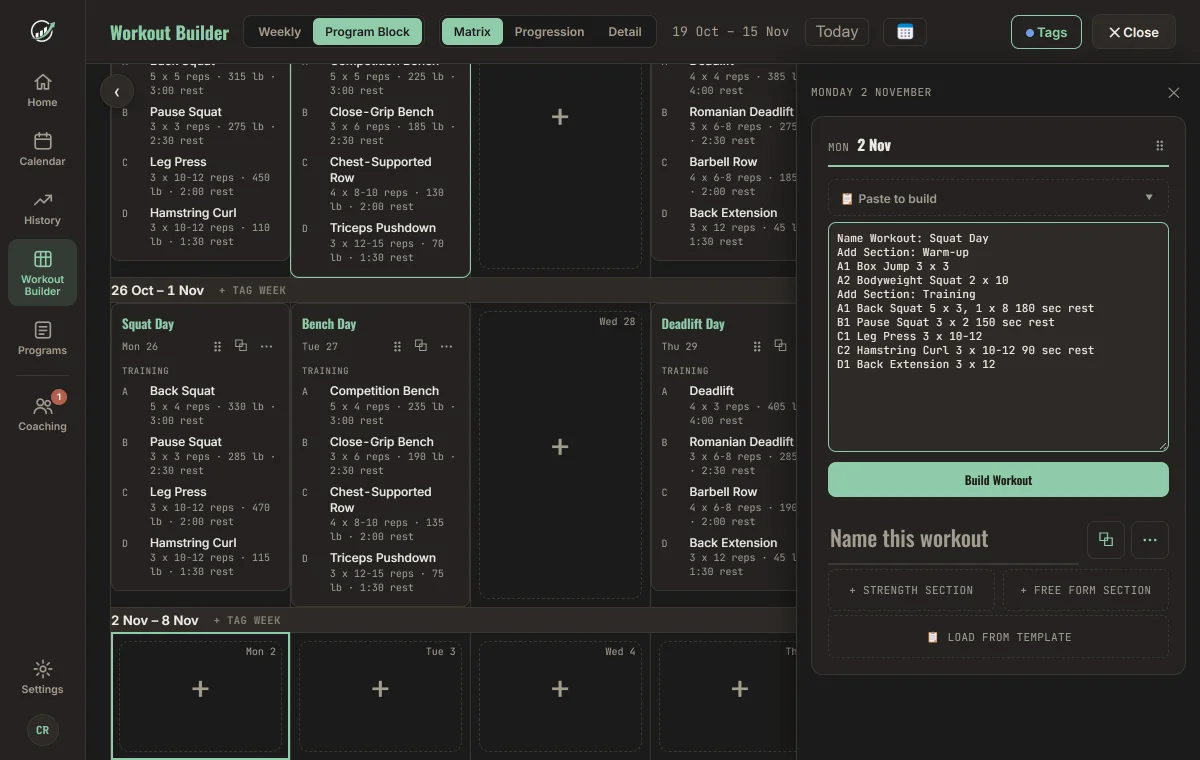The width and height of the screenshot is (1200, 760).
Task: Click into the paste workout text area
Action: pyautogui.click(x=998, y=337)
